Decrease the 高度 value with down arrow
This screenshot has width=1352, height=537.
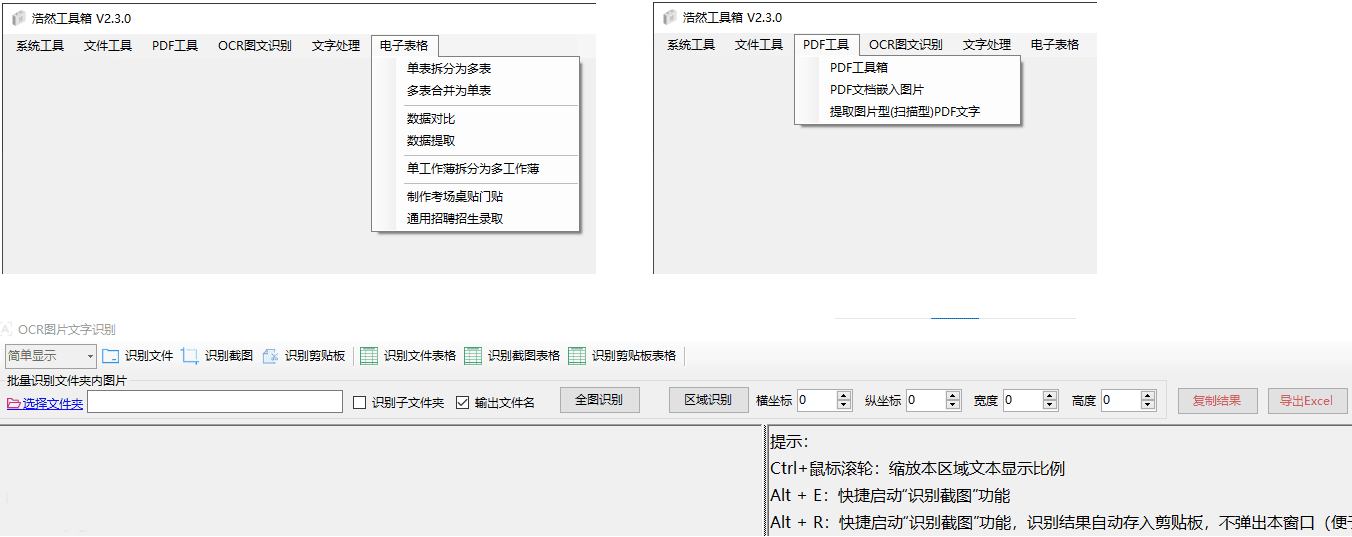[1149, 406]
